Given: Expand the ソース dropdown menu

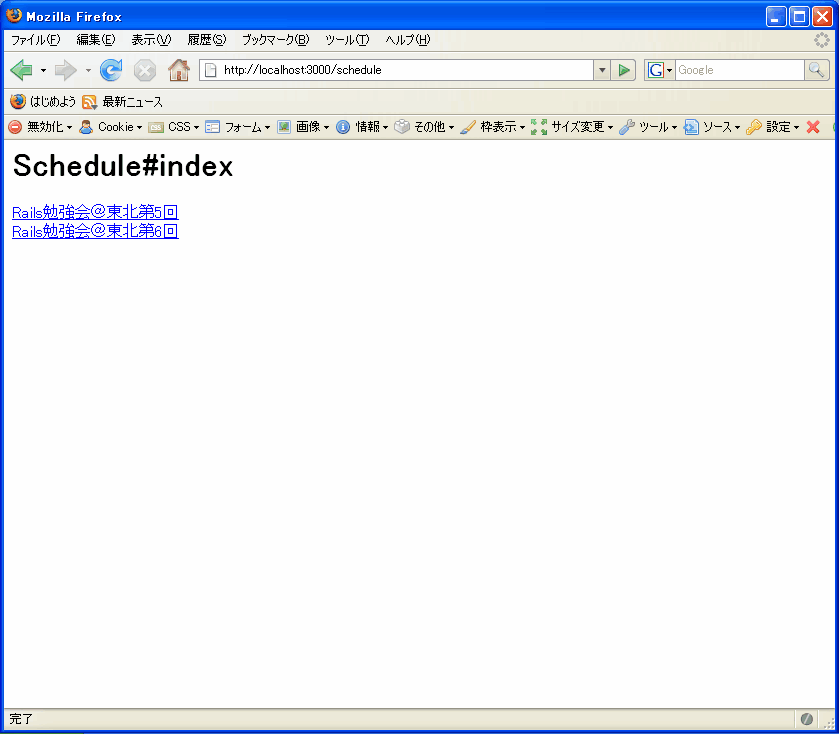Looking at the screenshot, I should [x=737, y=127].
